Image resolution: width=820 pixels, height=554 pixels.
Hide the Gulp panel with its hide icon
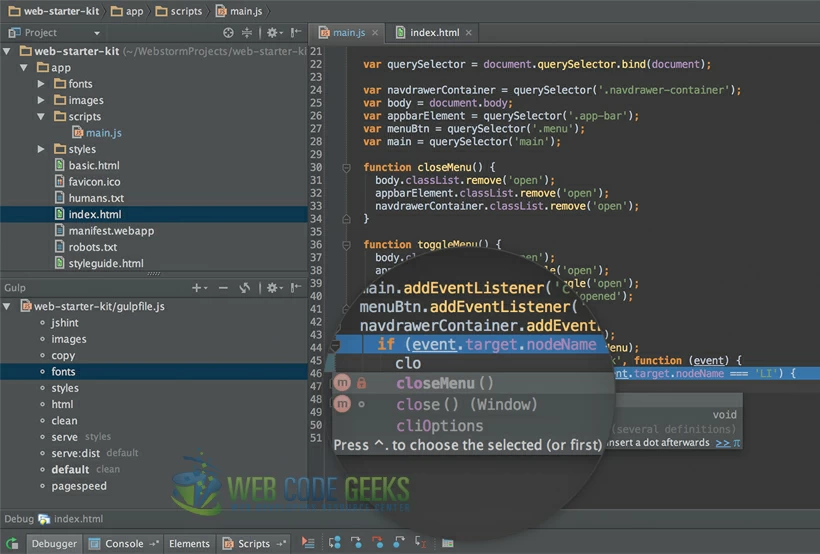pos(296,288)
